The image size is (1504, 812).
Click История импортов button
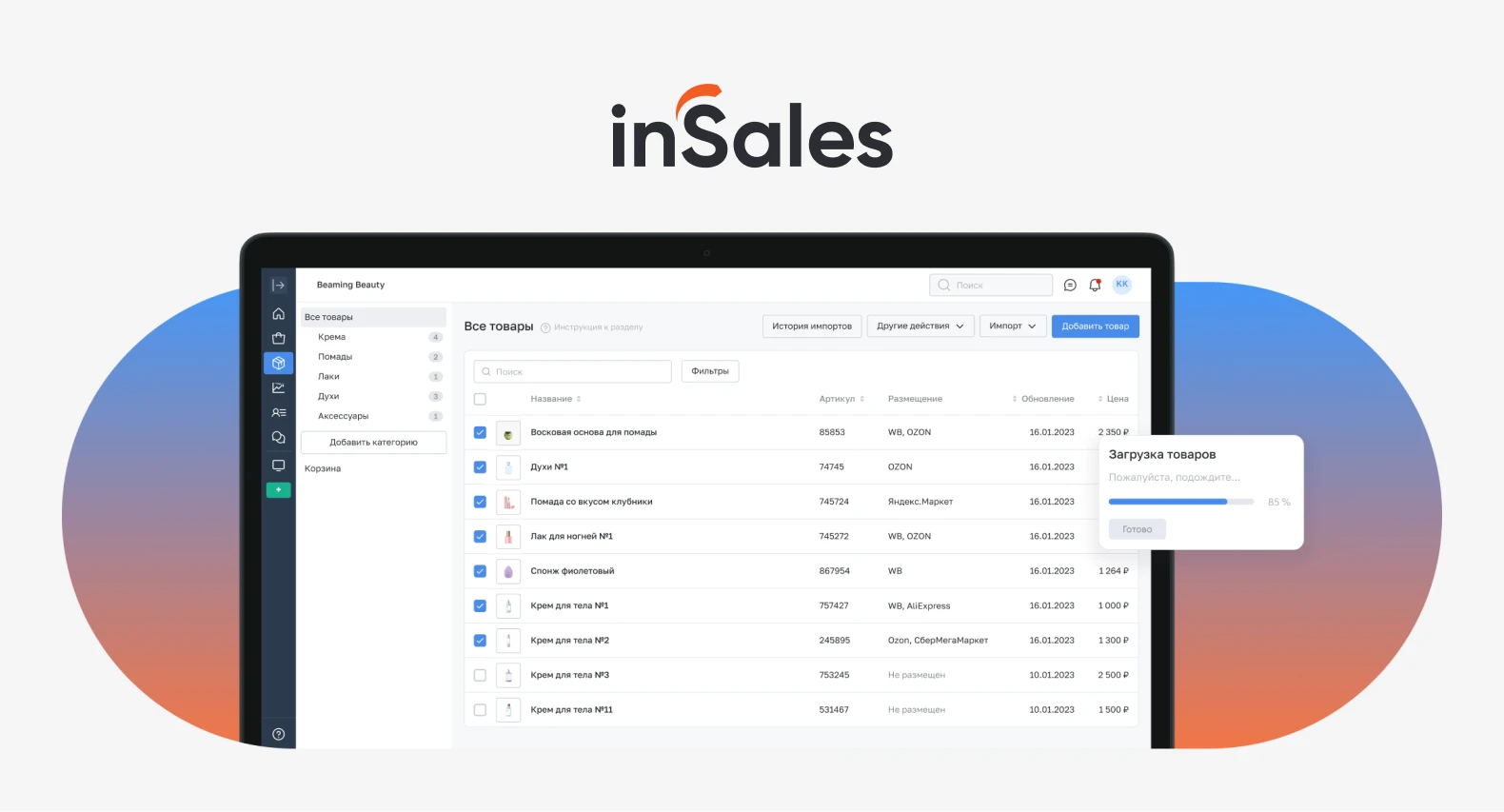point(812,327)
